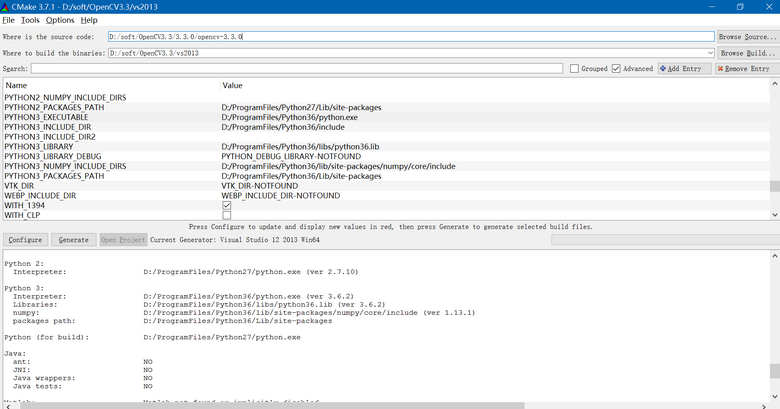Screen dimensions: 780x409
Task: Click the variable list scrollbar thumb
Action: coord(775,186)
